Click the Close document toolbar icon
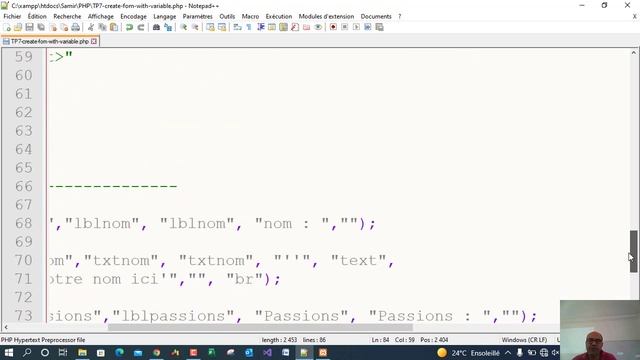 click(53, 27)
